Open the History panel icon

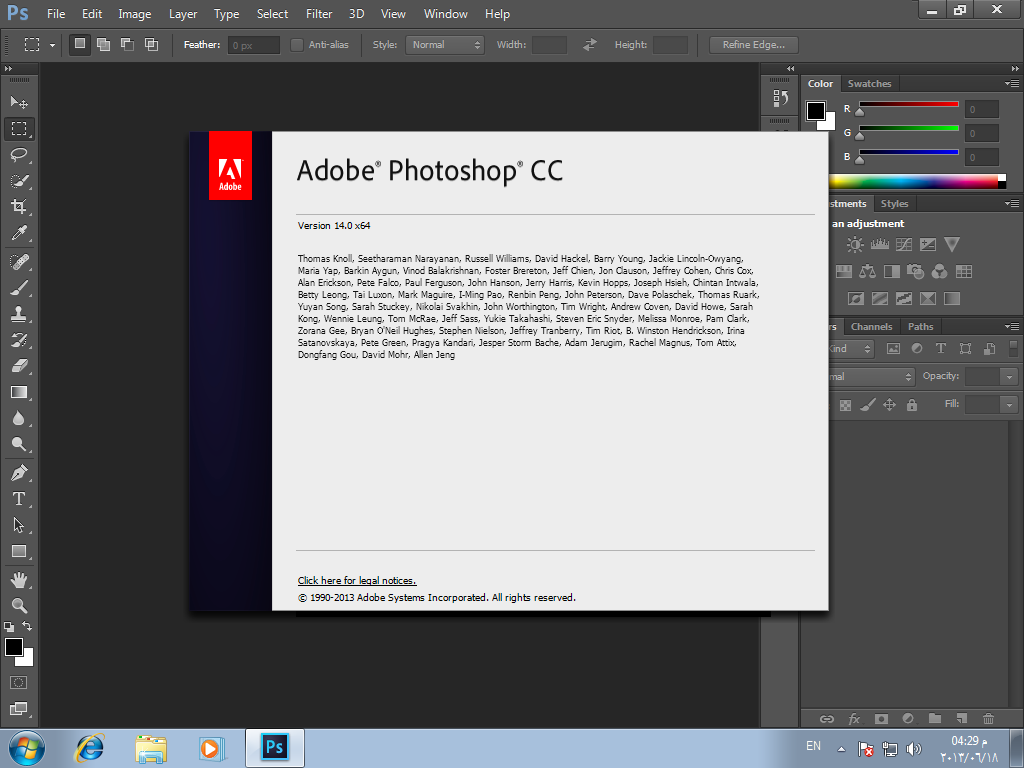pos(780,99)
